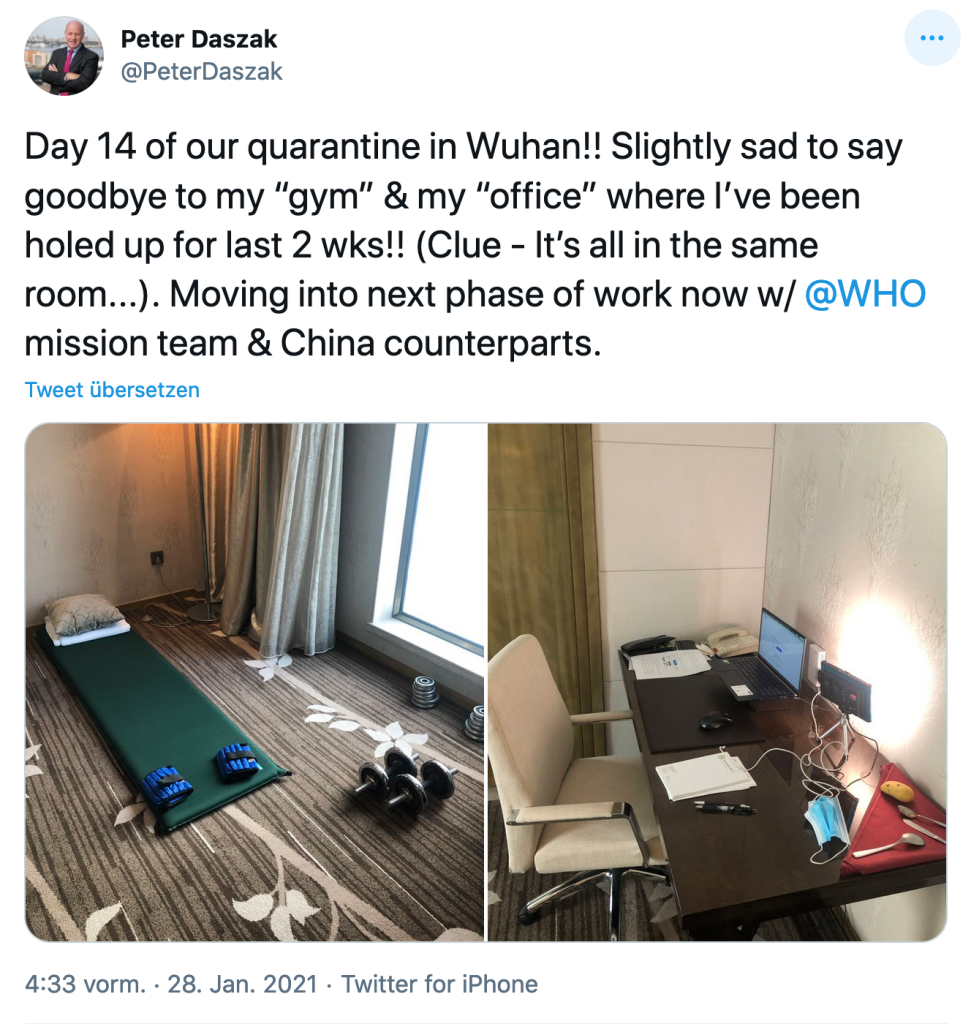Click the blue ankle weights in photo
The width and height of the screenshot is (971, 1024).
click(x=200, y=771)
